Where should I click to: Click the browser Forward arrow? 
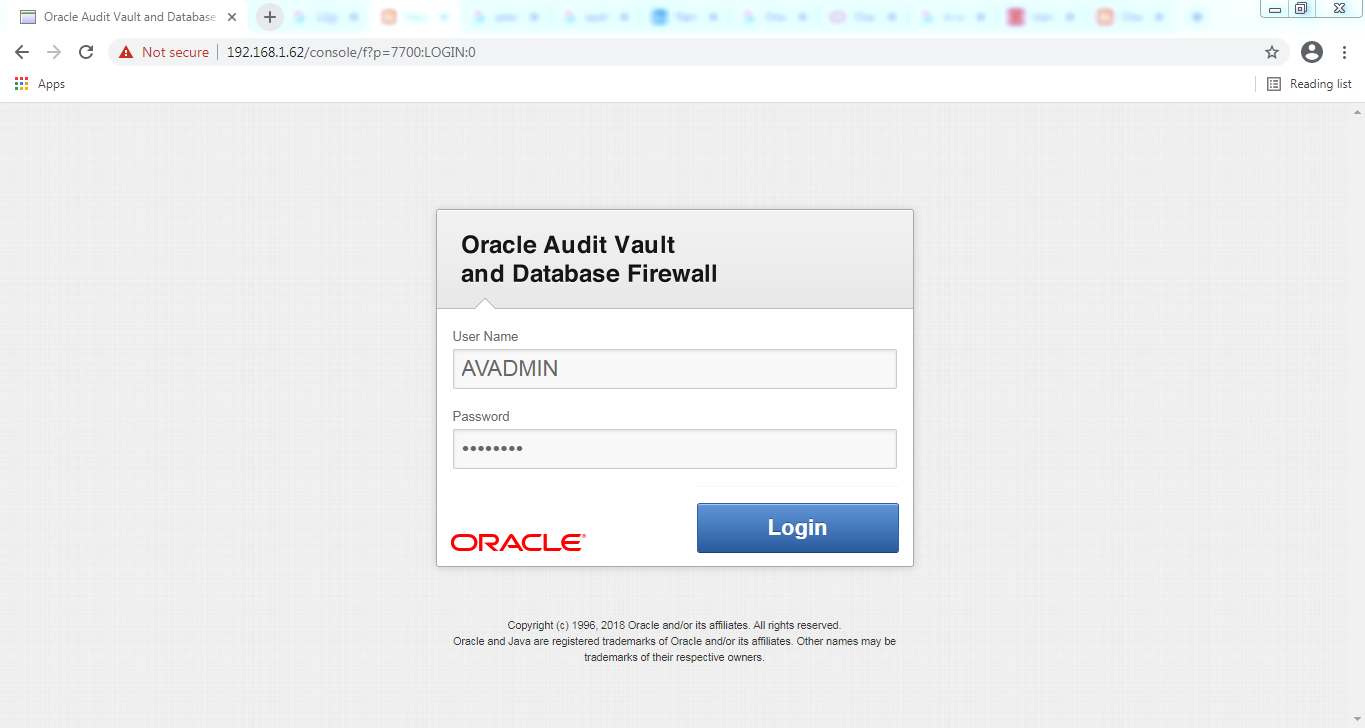click(x=54, y=52)
